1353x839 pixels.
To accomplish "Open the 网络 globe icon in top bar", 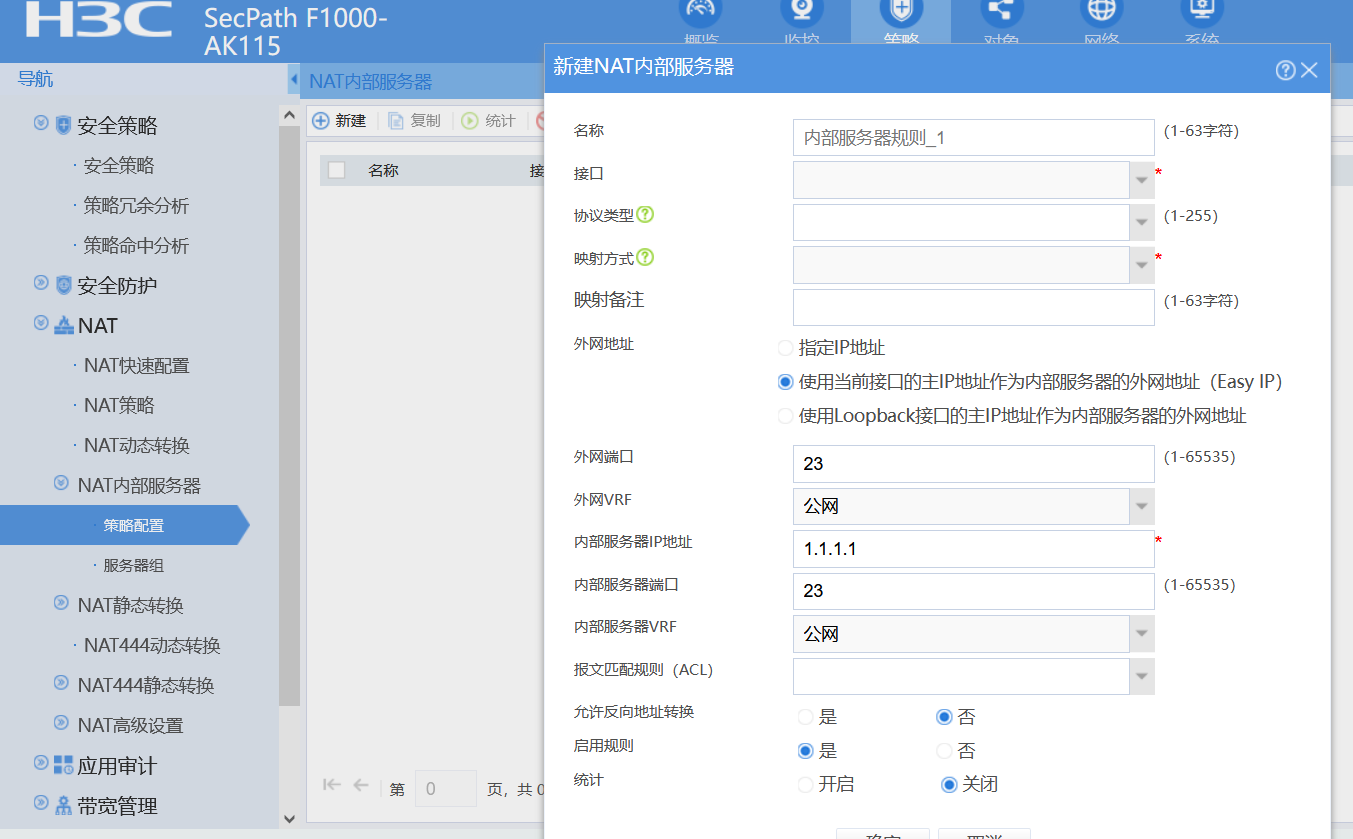I will pyautogui.click(x=1101, y=9).
